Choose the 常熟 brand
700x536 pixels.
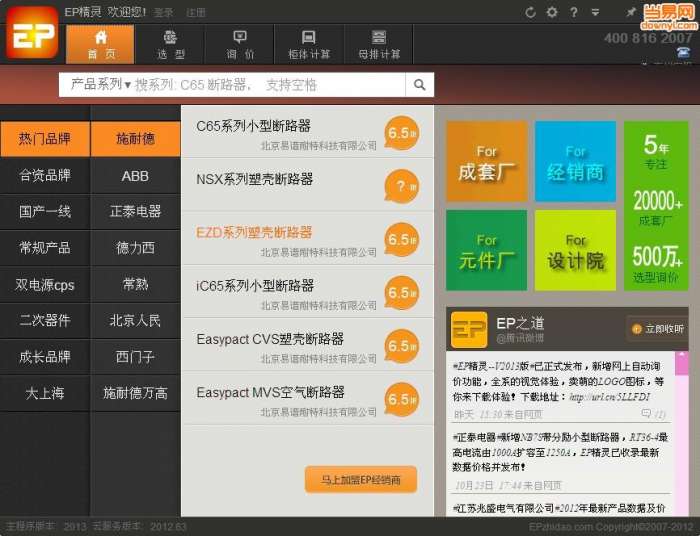pos(136,284)
